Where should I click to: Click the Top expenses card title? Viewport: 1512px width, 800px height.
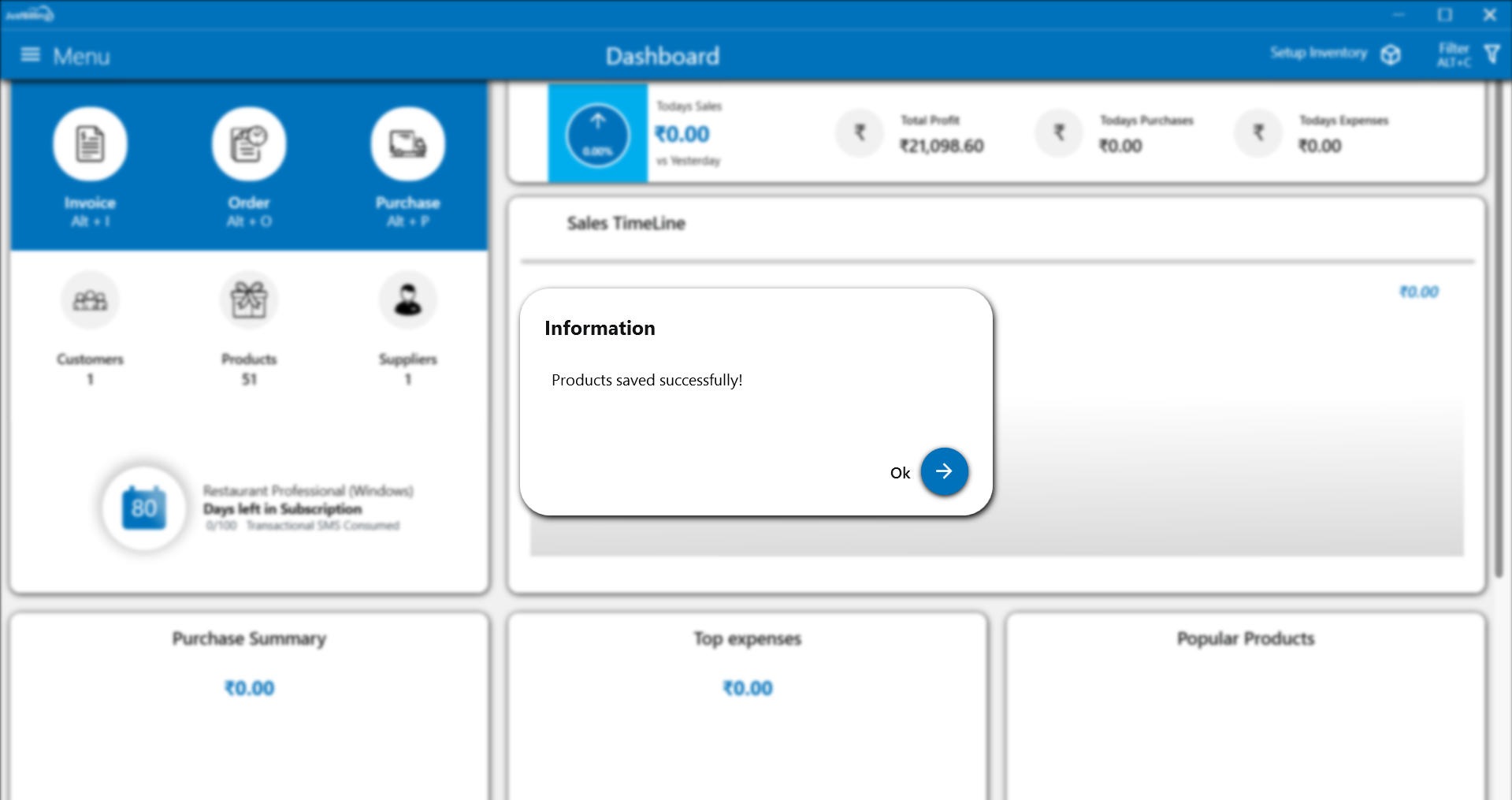click(747, 638)
